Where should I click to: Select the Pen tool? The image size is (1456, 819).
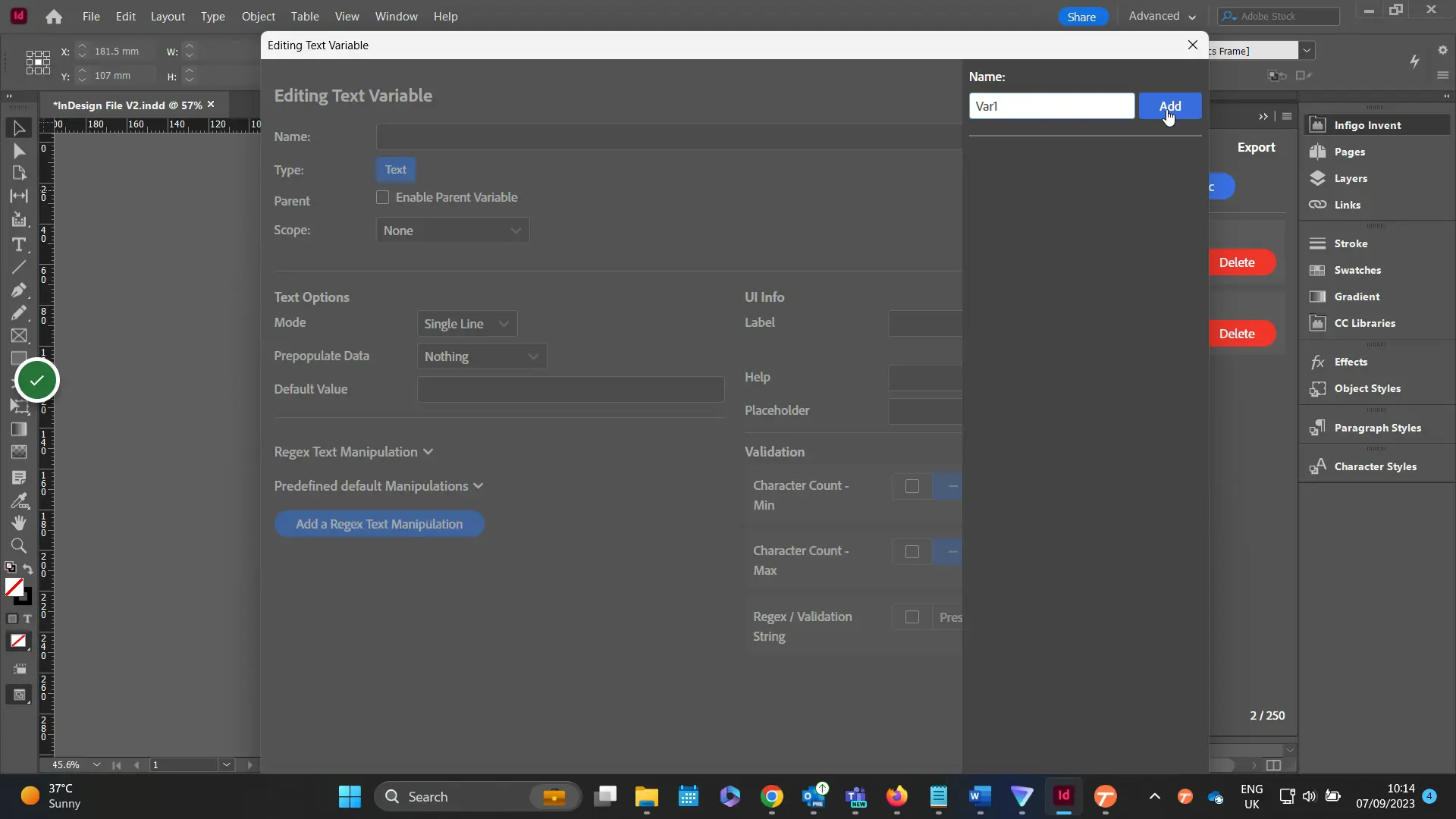[19, 290]
